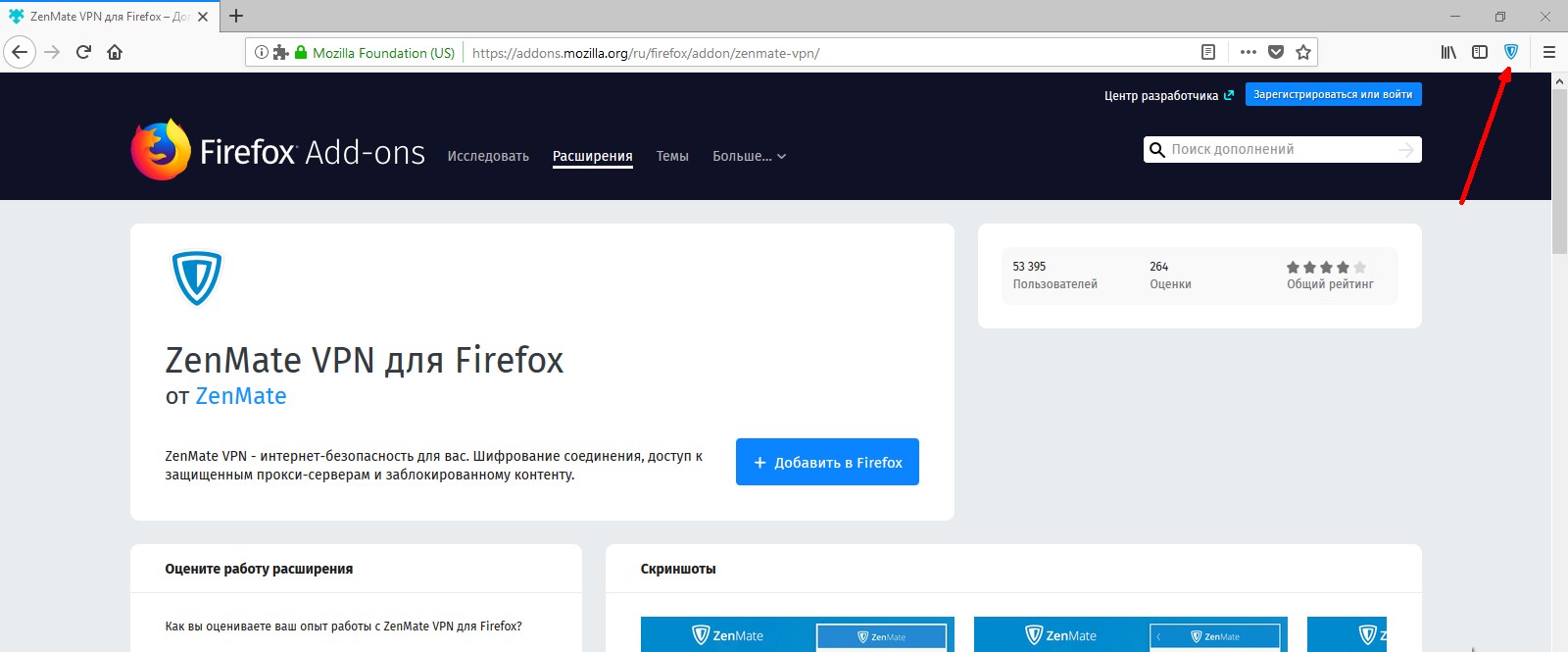Click the Оцените работу расширения heading
The width and height of the screenshot is (1568, 652).
click(259, 569)
